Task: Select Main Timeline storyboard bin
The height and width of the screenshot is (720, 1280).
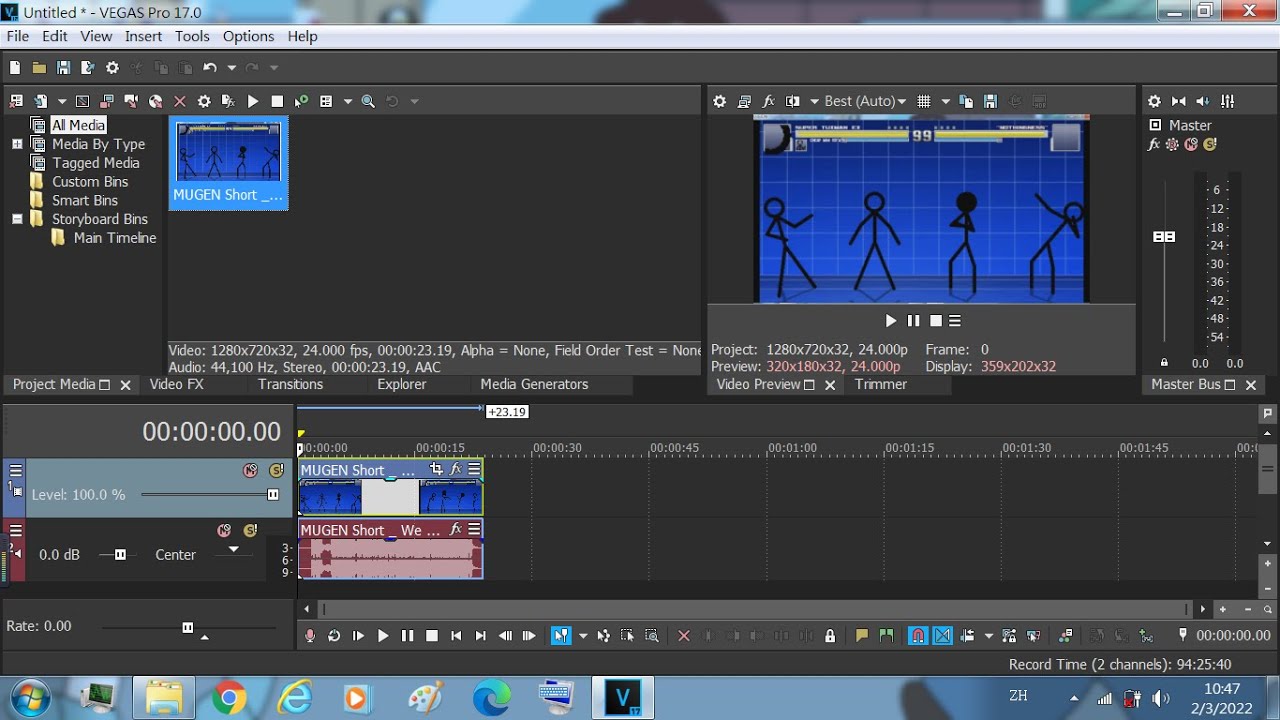Action: click(x=115, y=238)
